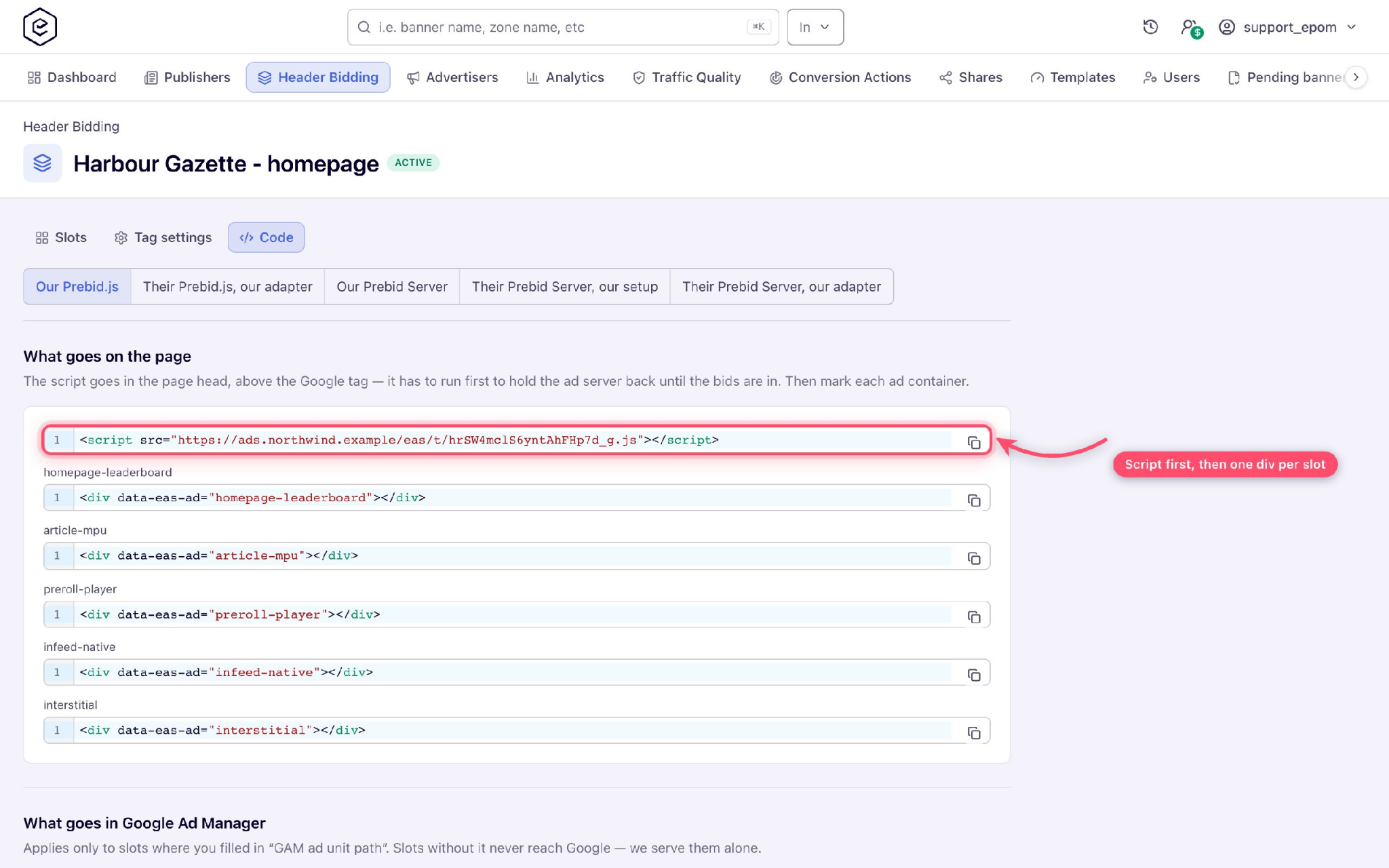Click the search magnifier icon

click(364, 27)
